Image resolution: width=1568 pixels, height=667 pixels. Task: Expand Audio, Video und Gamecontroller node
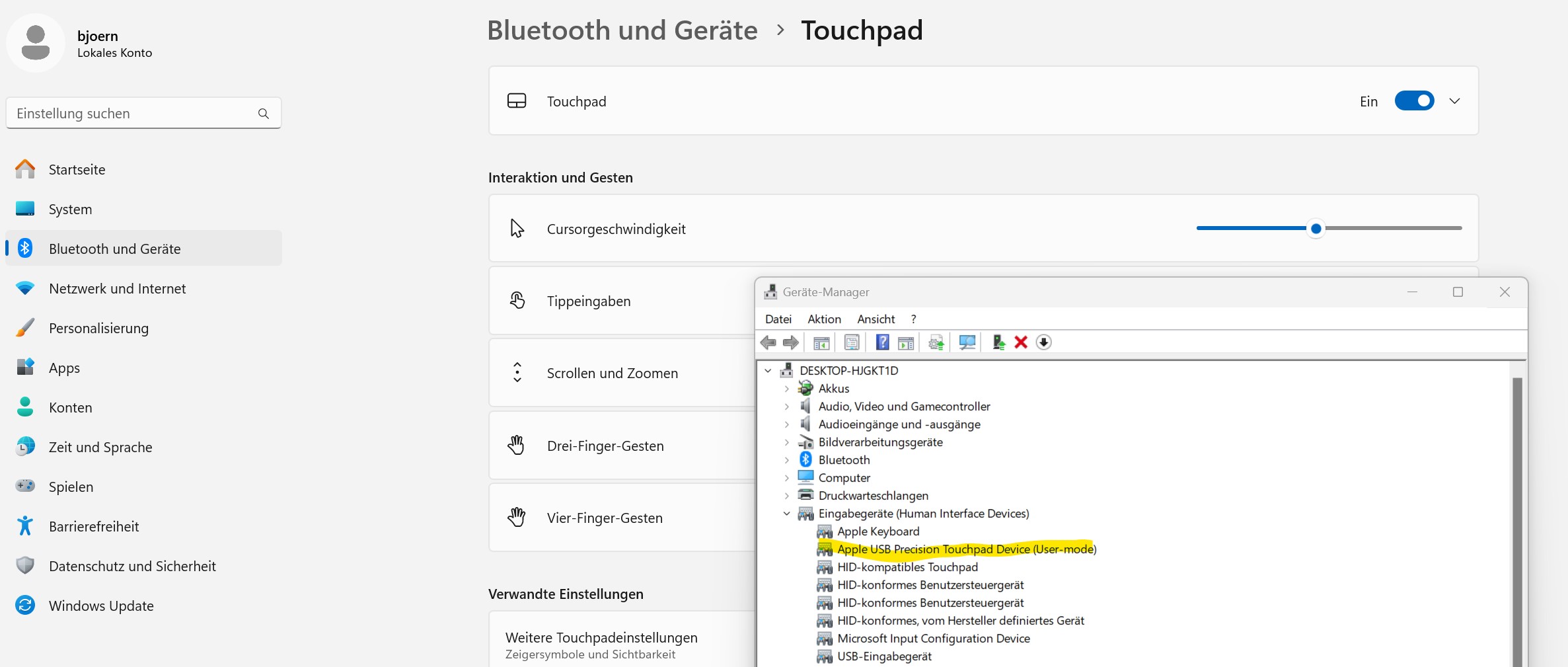click(786, 407)
